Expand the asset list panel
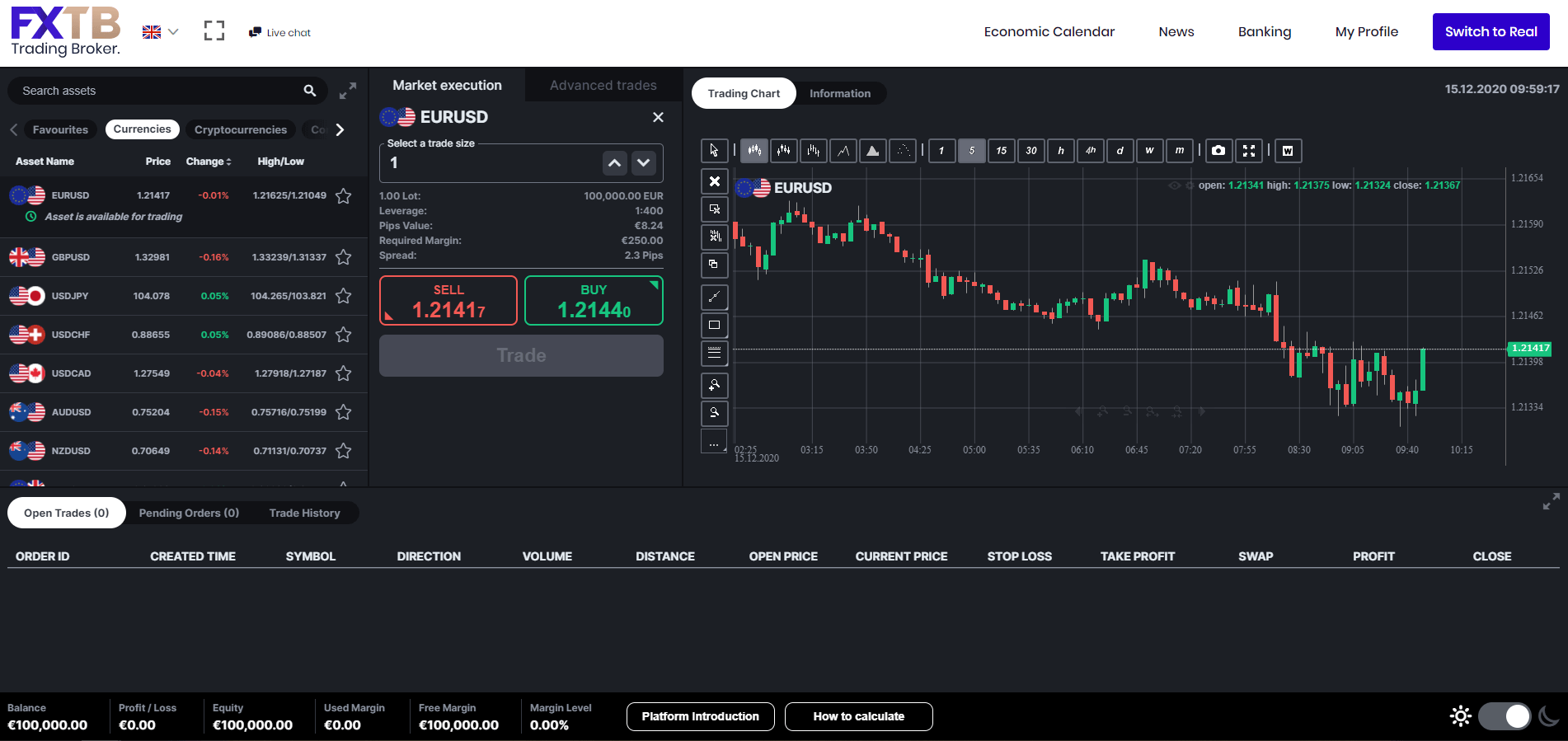The height and width of the screenshot is (741, 1568). (x=348, y=91)
